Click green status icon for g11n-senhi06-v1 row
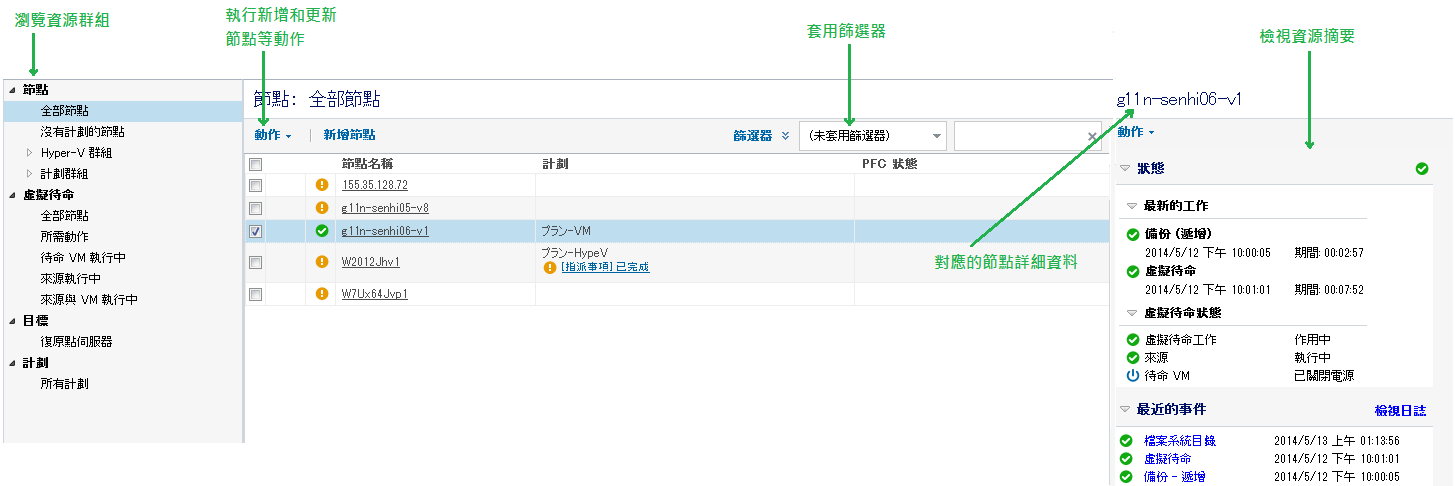 (x=322, y=231)
